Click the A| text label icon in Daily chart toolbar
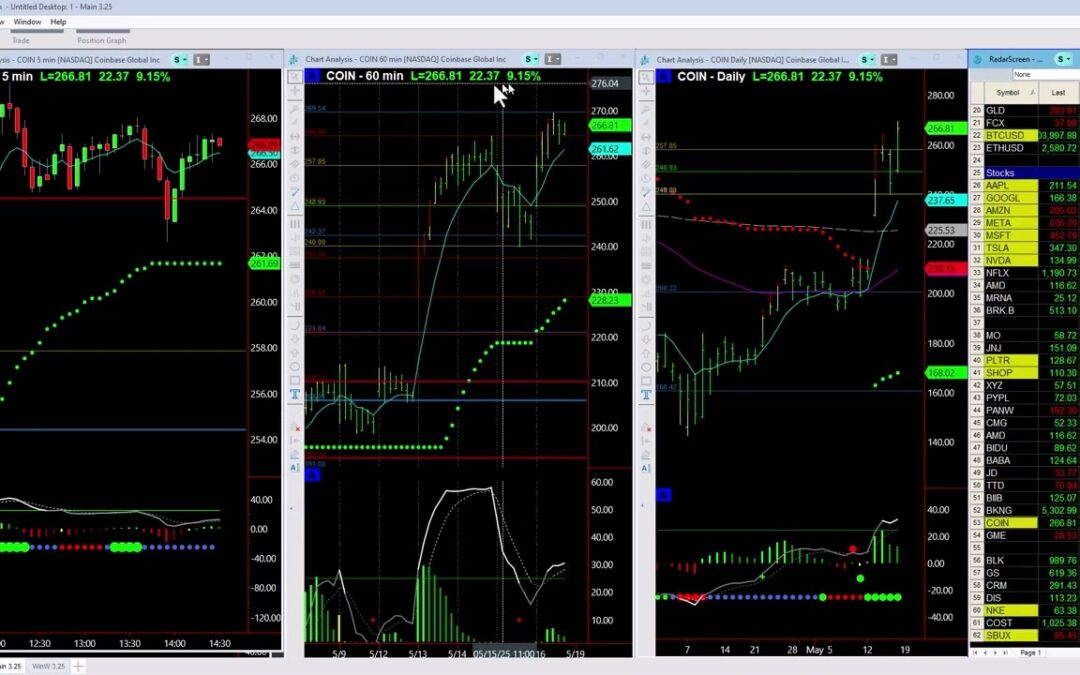Image resolution: width=1080 pixels, height=675 pixels. pyautogui.click(x=646, y=468)
